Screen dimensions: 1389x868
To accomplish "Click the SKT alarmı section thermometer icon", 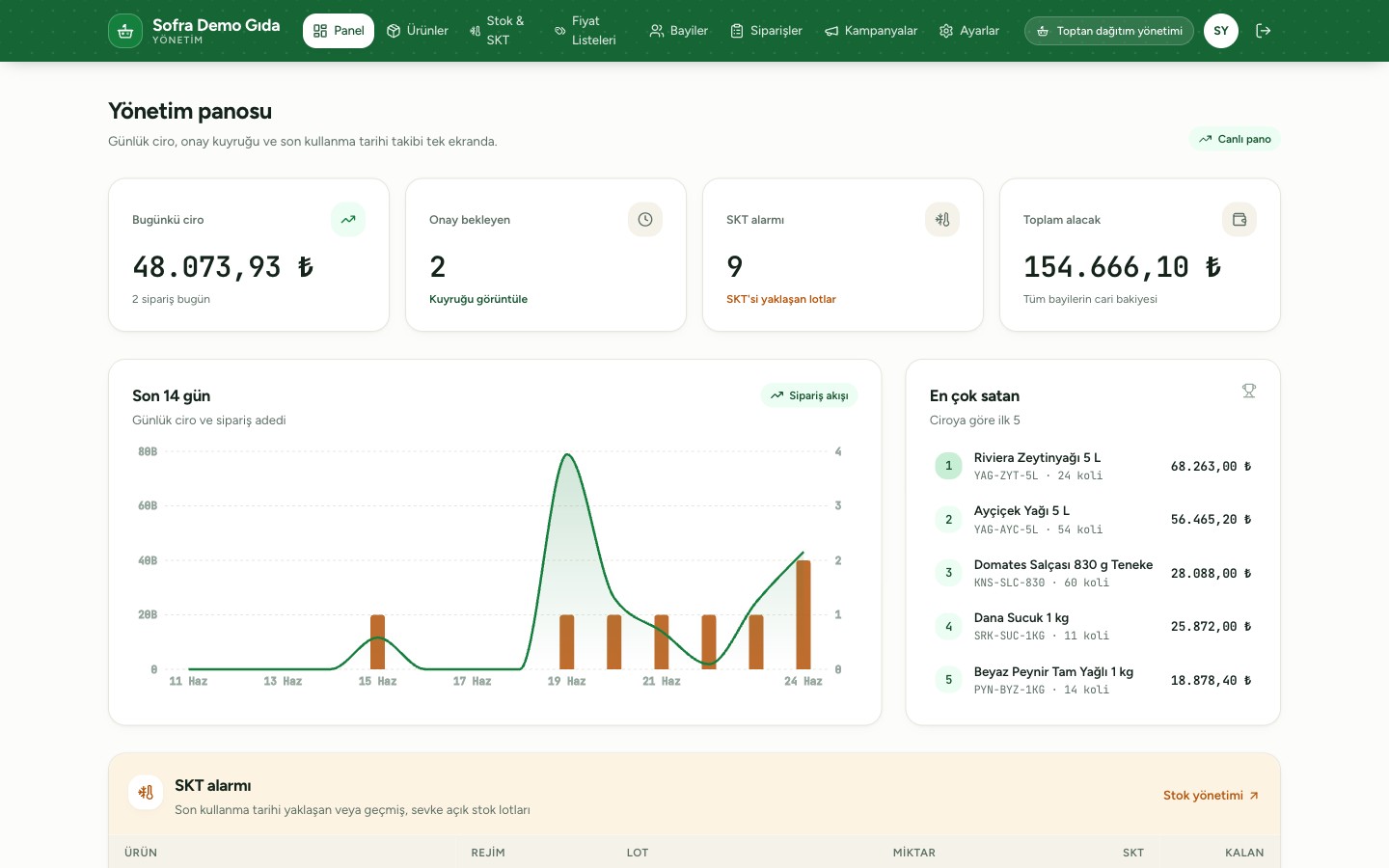I will pyautogui.click(x=146, y=793).
